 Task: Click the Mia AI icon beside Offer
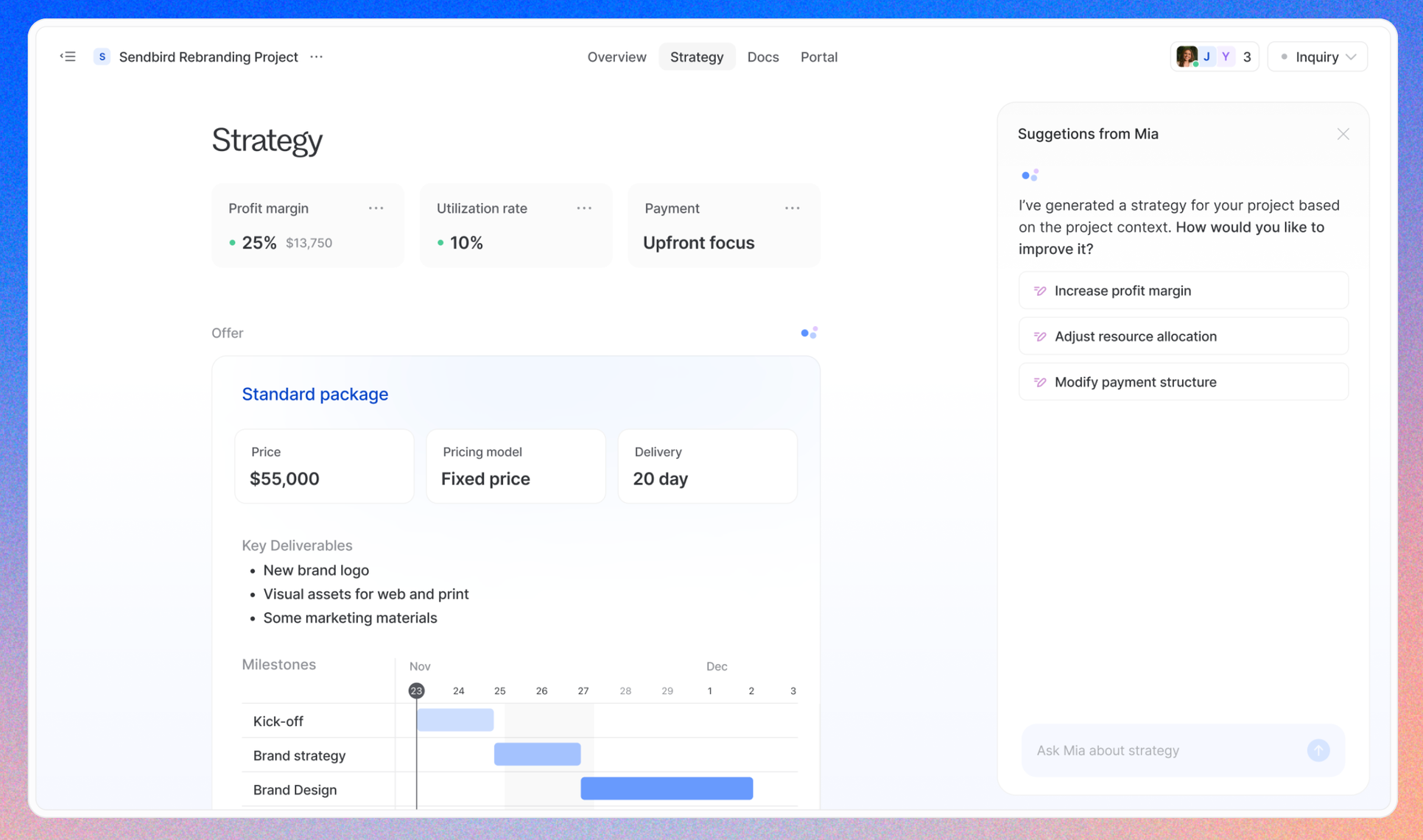809,333
